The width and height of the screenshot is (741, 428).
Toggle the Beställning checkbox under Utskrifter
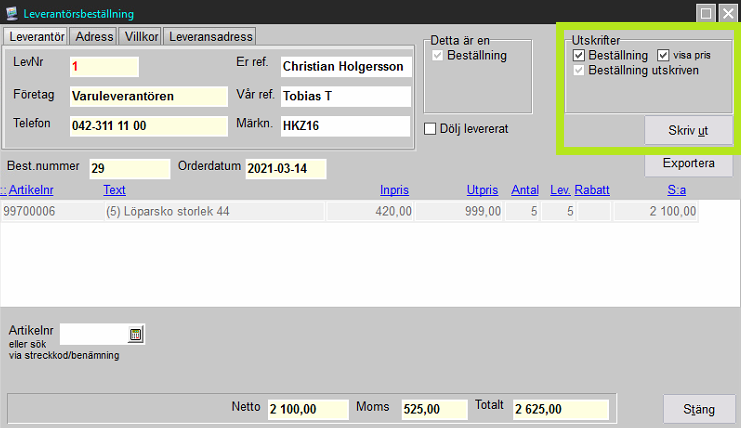click(579, 55)
